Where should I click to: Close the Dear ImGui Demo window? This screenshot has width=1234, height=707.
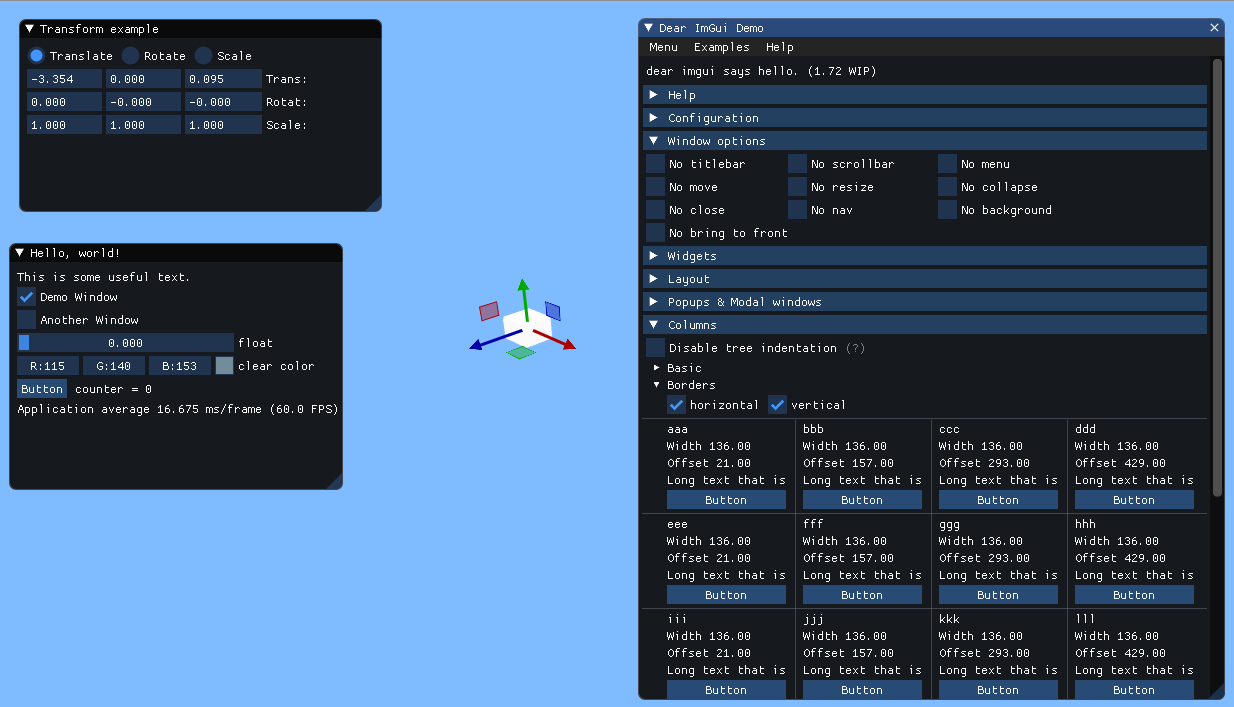[1215, 28]
